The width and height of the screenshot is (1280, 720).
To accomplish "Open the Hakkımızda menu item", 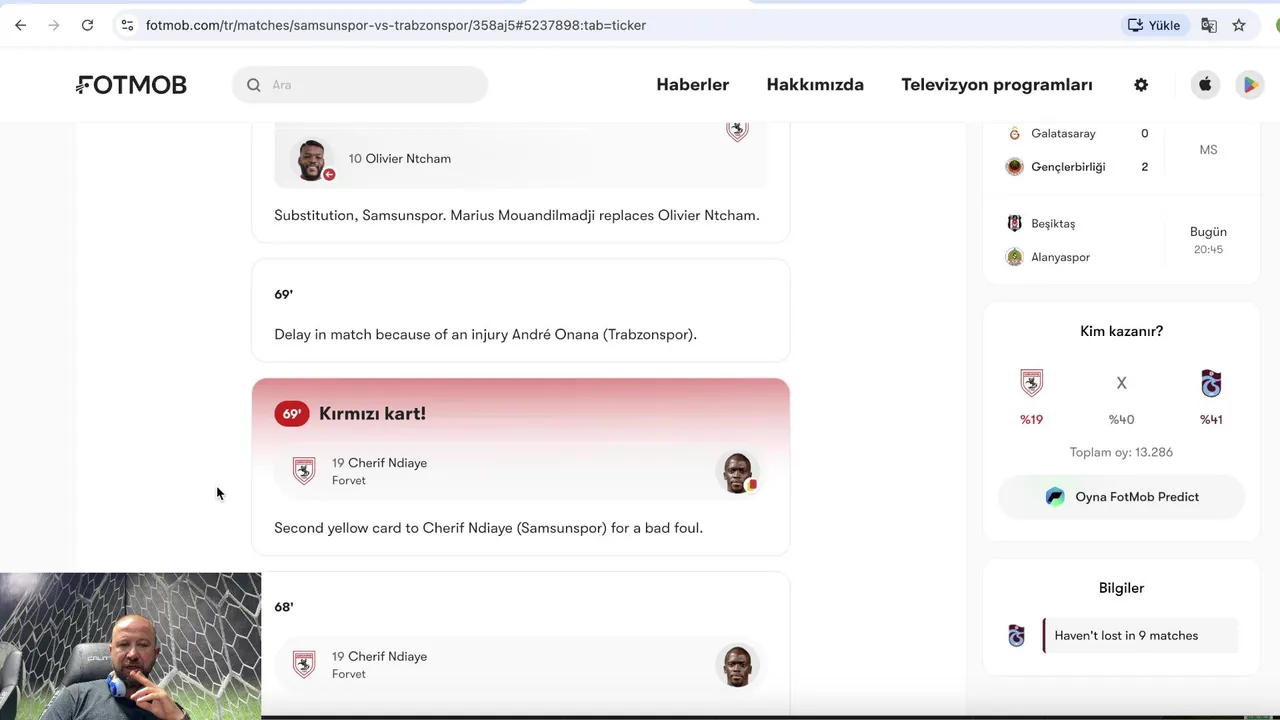I will pyautogui.click(x=815, y=85).
